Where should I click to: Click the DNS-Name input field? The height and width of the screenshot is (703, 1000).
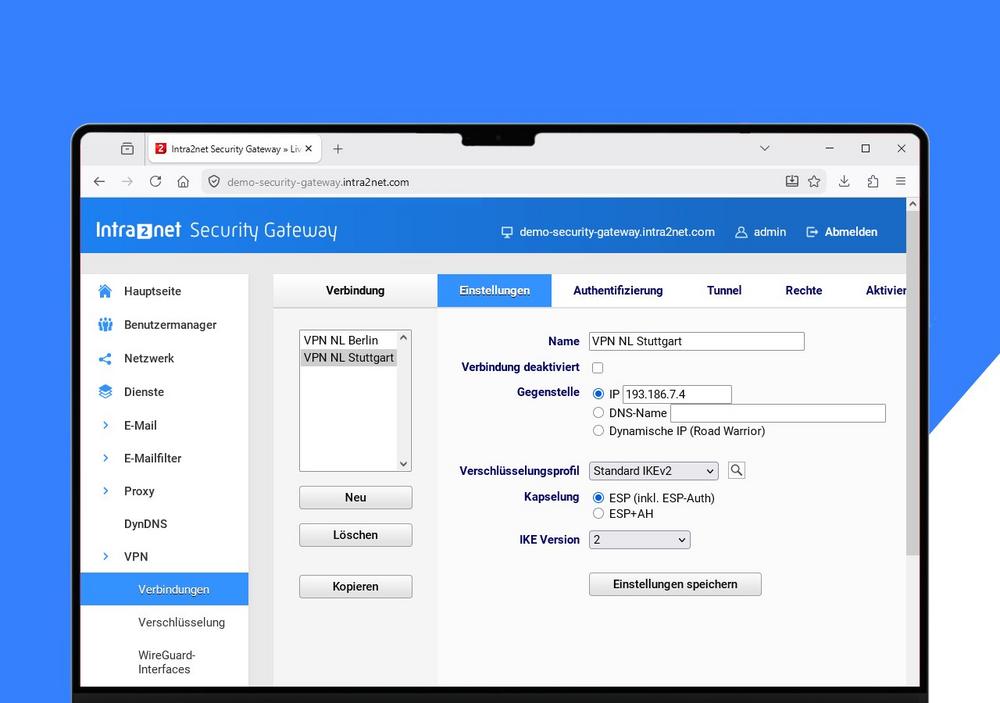coord(777,413)
